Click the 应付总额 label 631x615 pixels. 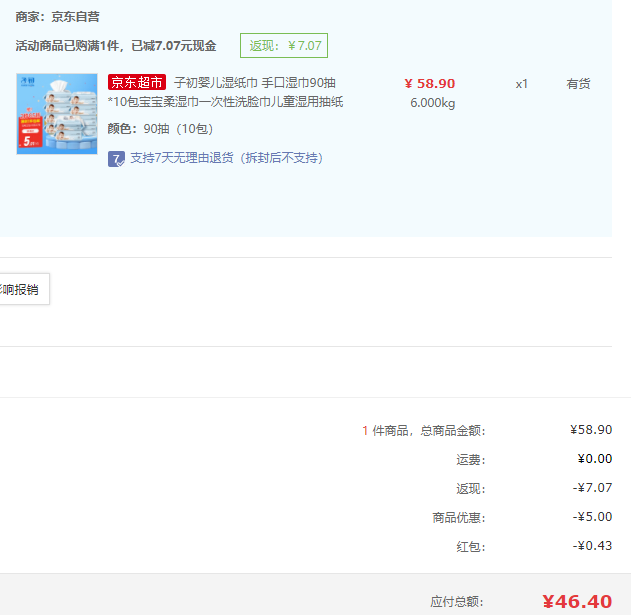[457, 602]
